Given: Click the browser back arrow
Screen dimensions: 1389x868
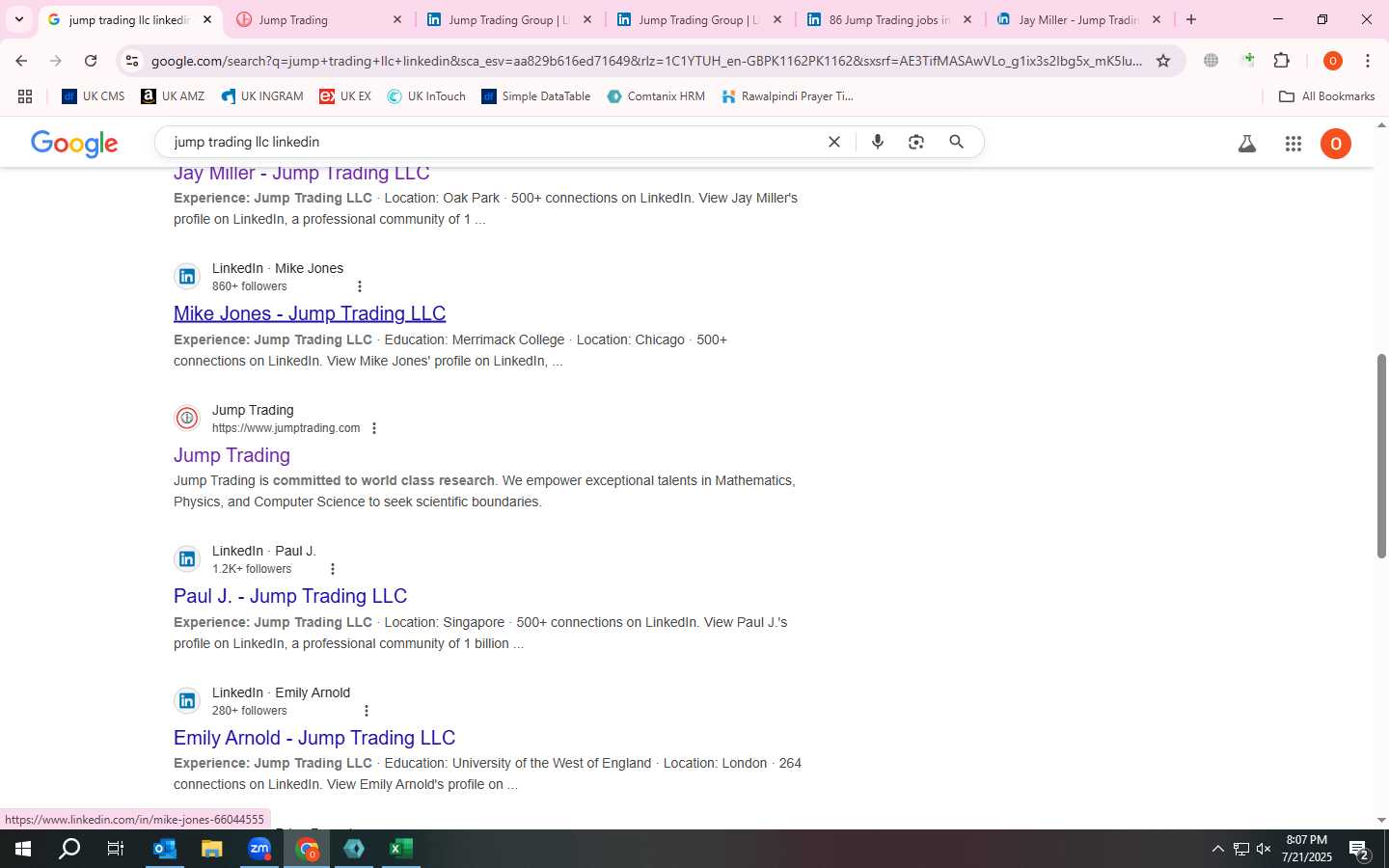Looking at the screenshot, I should pos(21,61).
